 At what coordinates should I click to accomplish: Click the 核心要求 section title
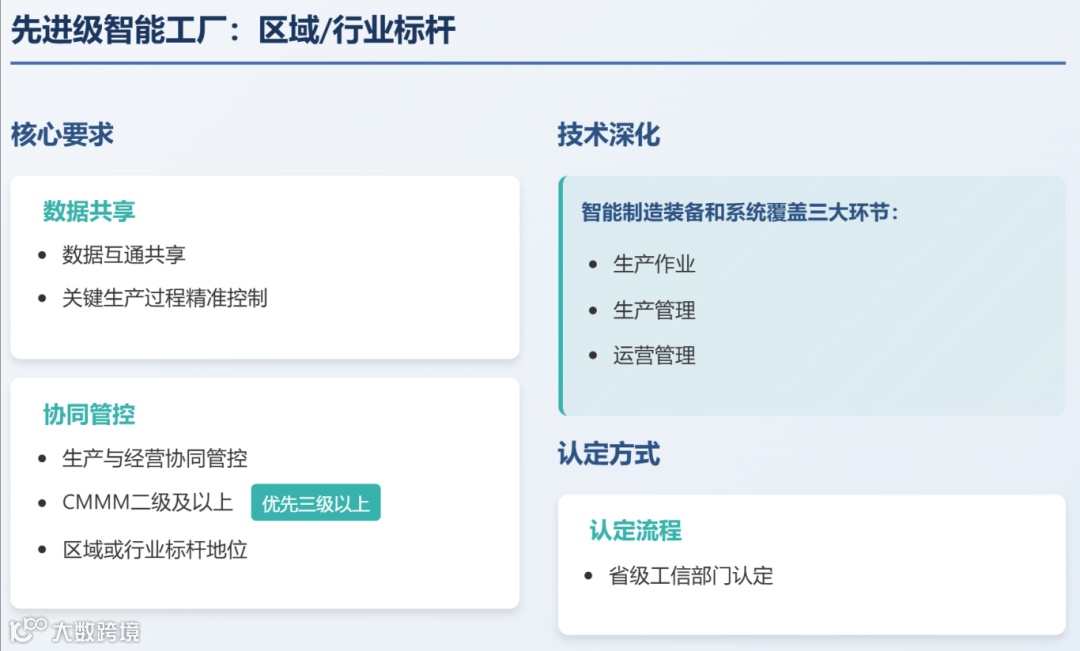pyautogui.click(x=62, y=134)
